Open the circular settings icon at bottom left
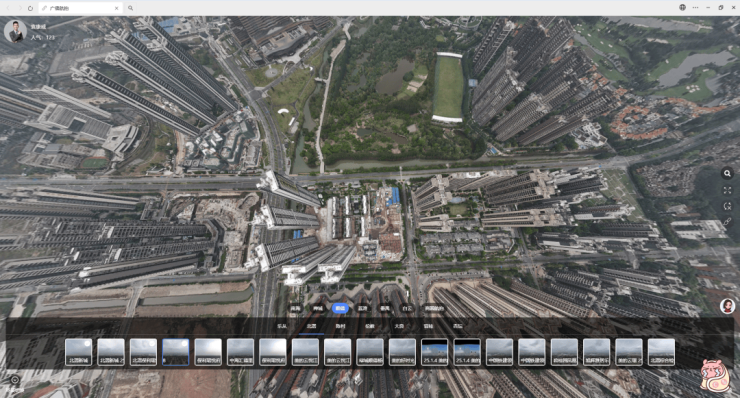Screen dimensions: 740x398 click(15, 380)
